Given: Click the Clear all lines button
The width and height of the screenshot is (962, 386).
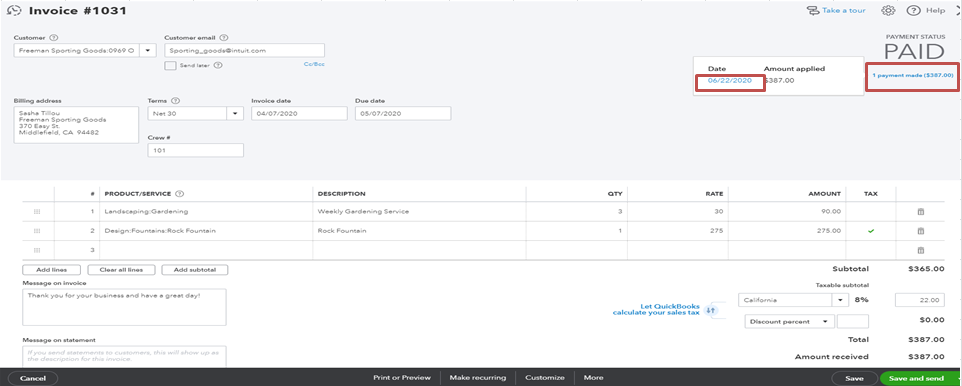Looking at the screenshot, I should click(x=121, y=270).
